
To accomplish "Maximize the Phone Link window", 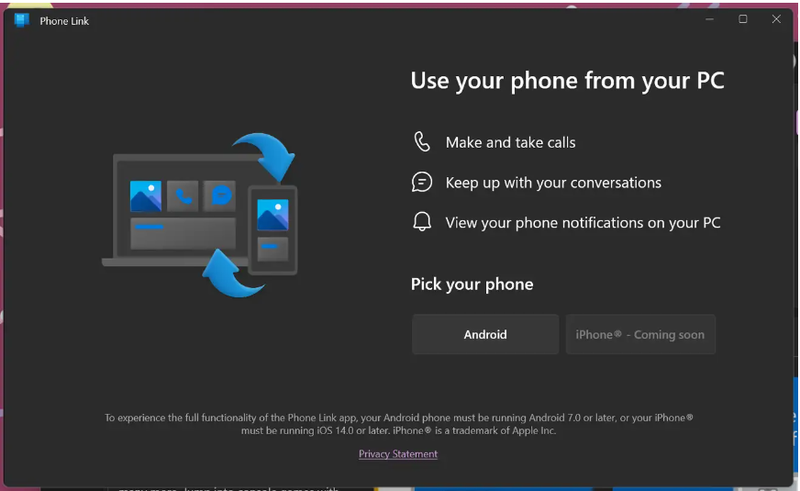I will coord(743,19).
